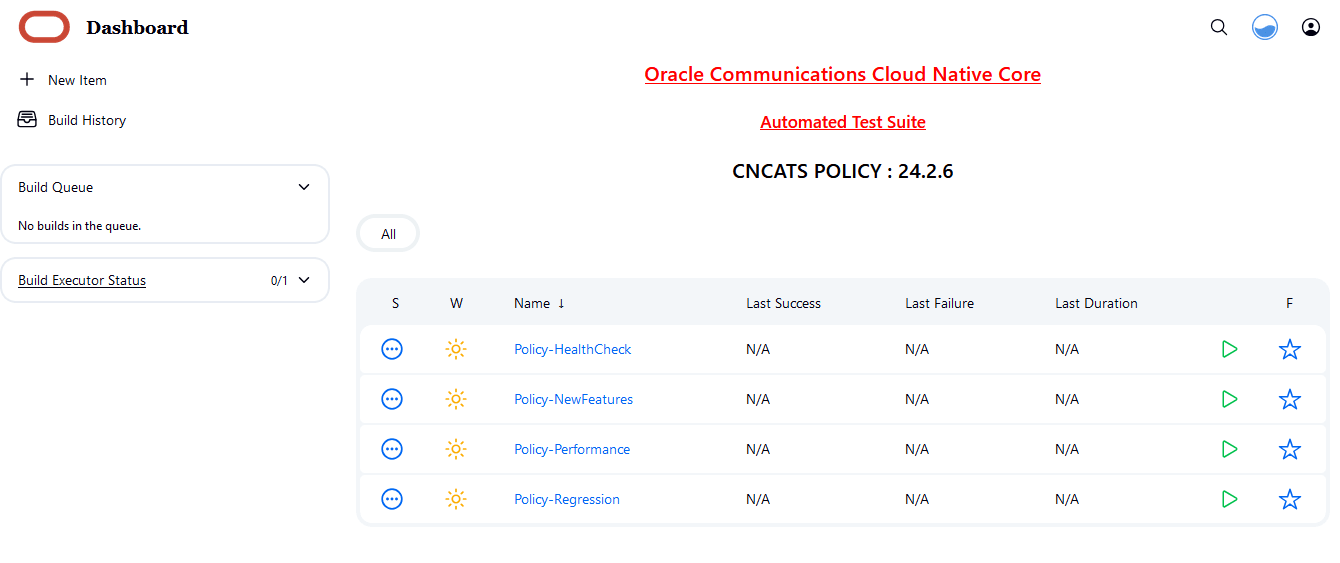This screenshot has height=563, width=1340.
Task: Favorite Policy-NewFeatures with star icon
Action: pos(1290,399)
